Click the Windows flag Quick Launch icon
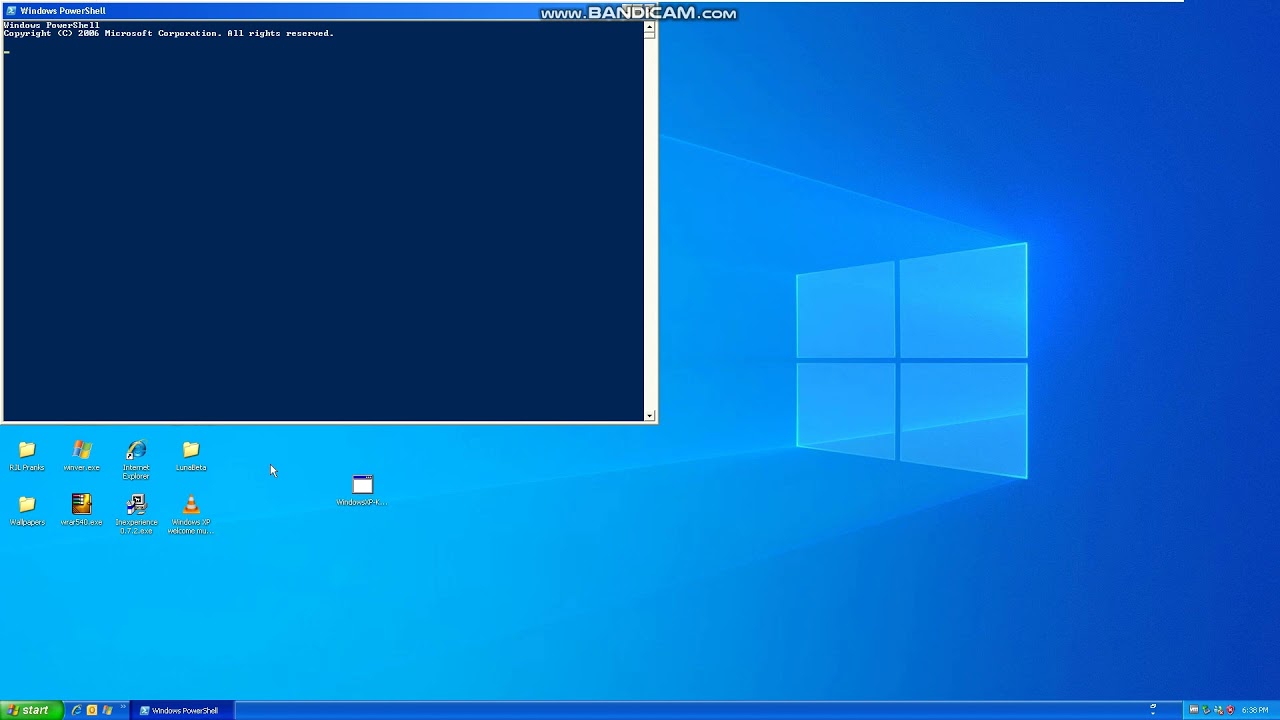Image resolution: width=1280 pixels, height=720 pixels. point(107,710)
